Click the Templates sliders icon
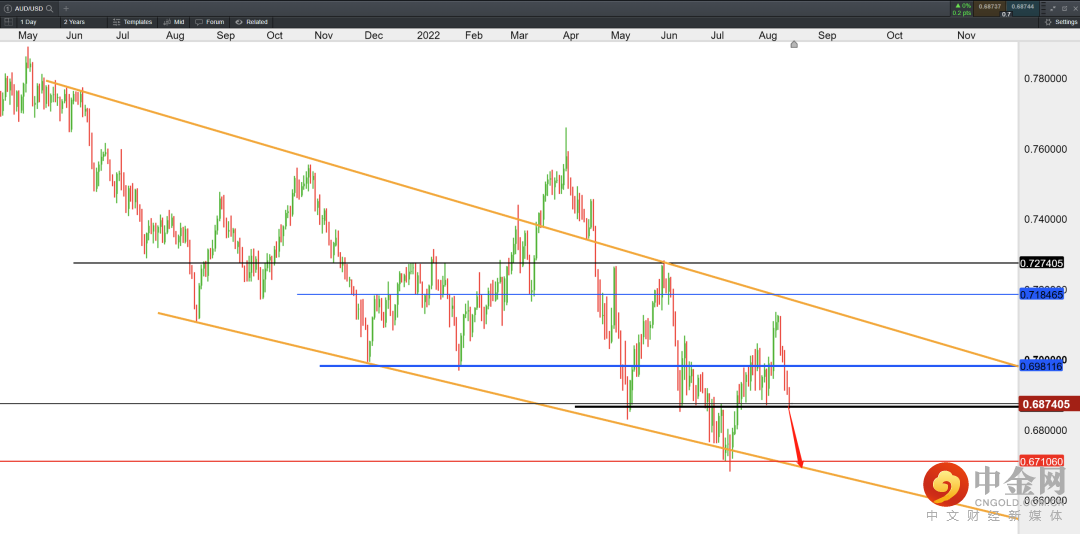Viewport: 1080px width, 534px height. click(x=116, y=22)
